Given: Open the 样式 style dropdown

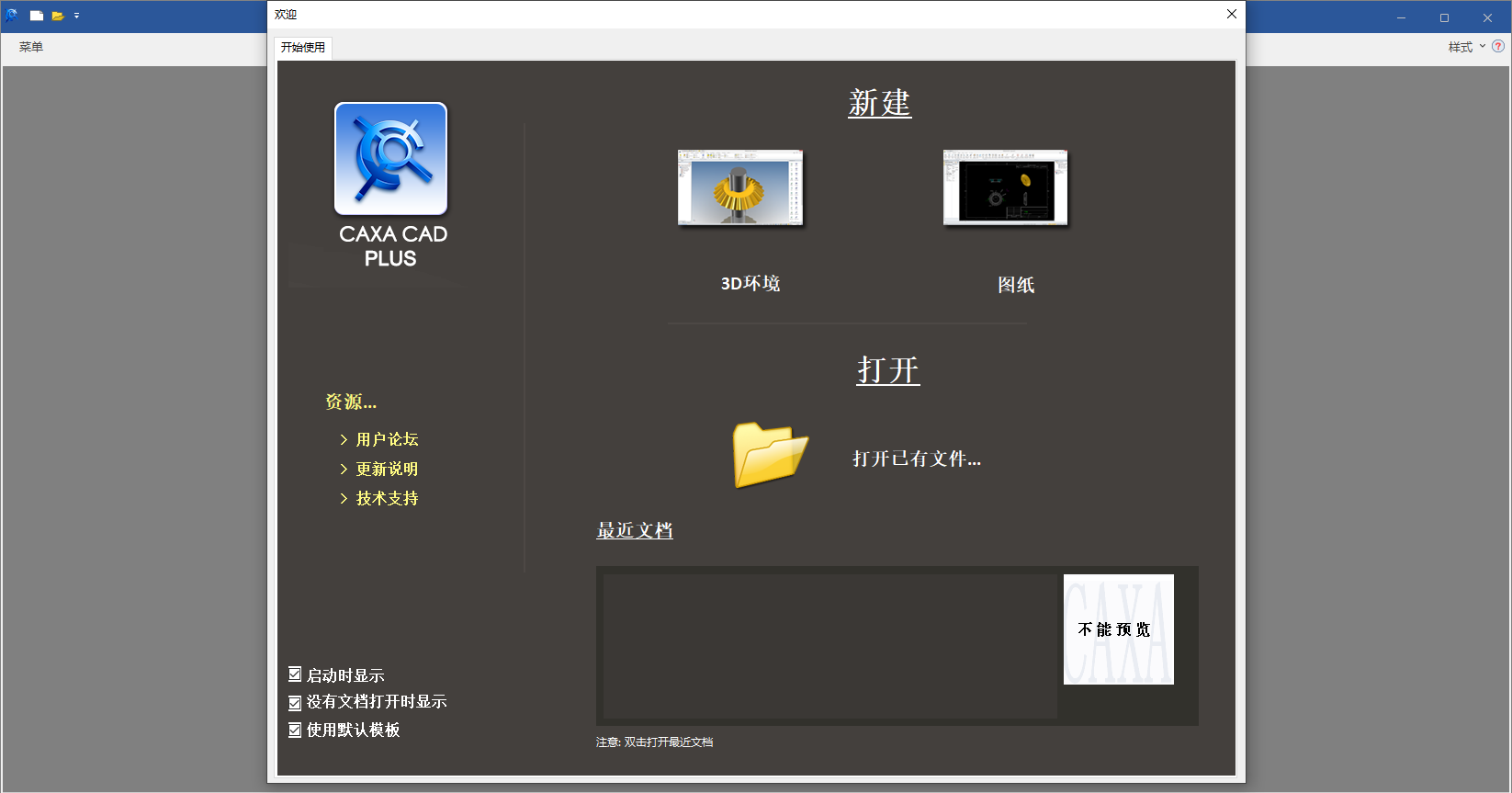Looking at the screenshot, I should pyautogui.click(x=1466, y=47).
